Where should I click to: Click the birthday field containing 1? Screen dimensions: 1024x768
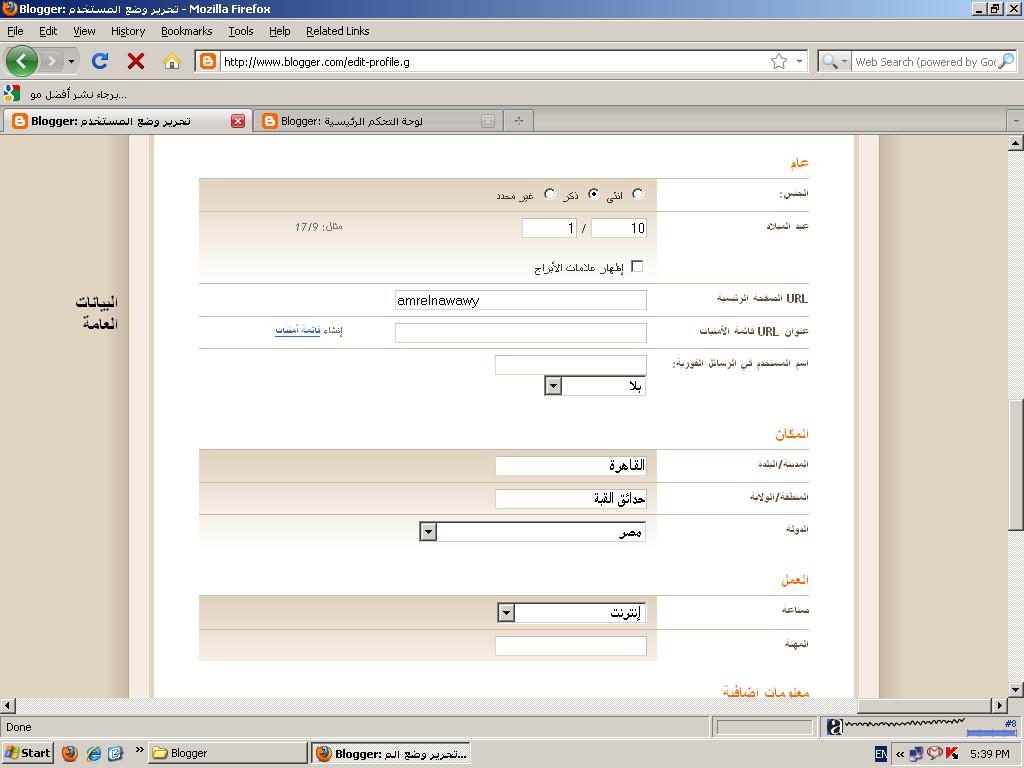coord(549,228)
